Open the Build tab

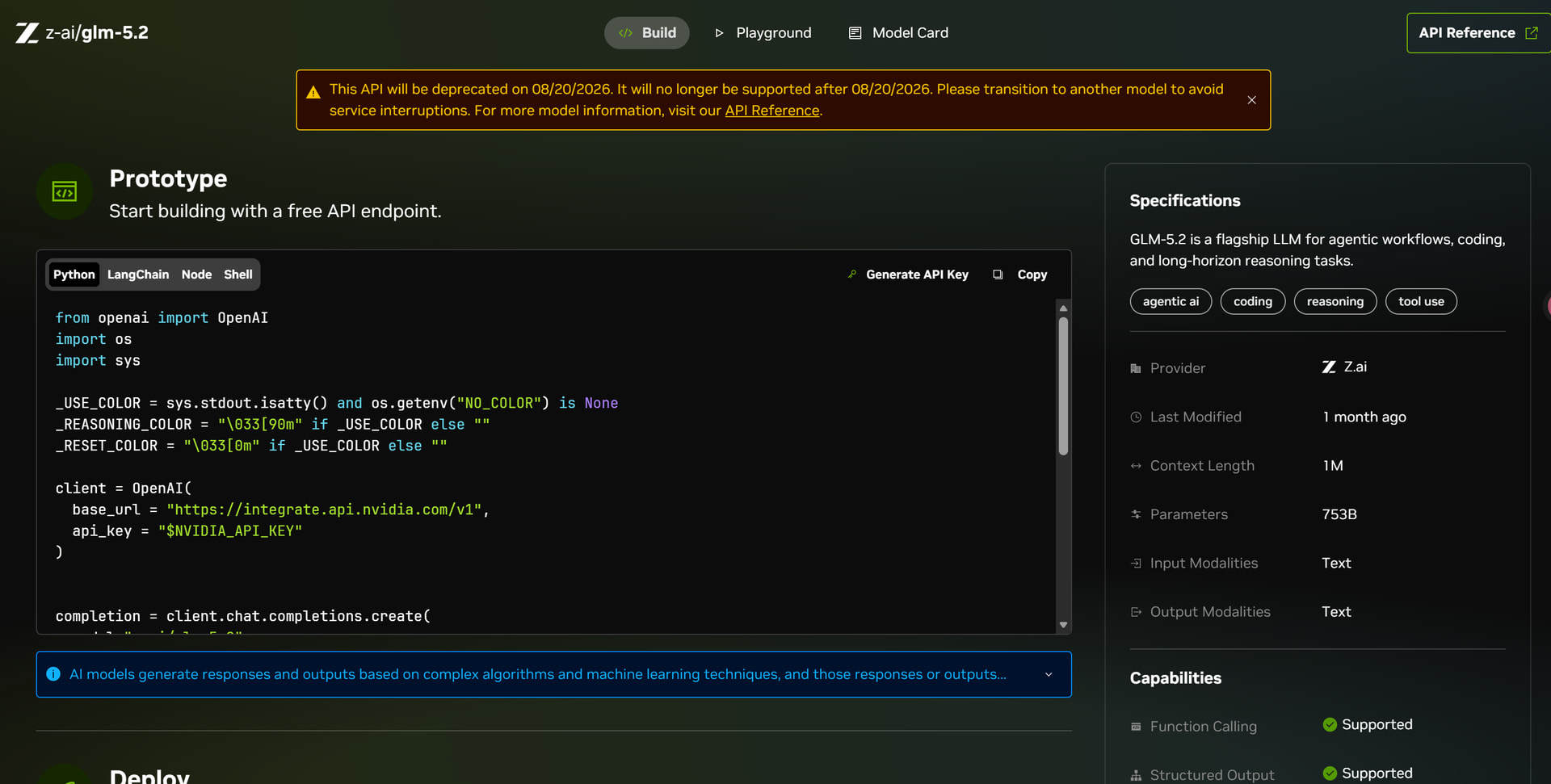[x=646, y=33]
